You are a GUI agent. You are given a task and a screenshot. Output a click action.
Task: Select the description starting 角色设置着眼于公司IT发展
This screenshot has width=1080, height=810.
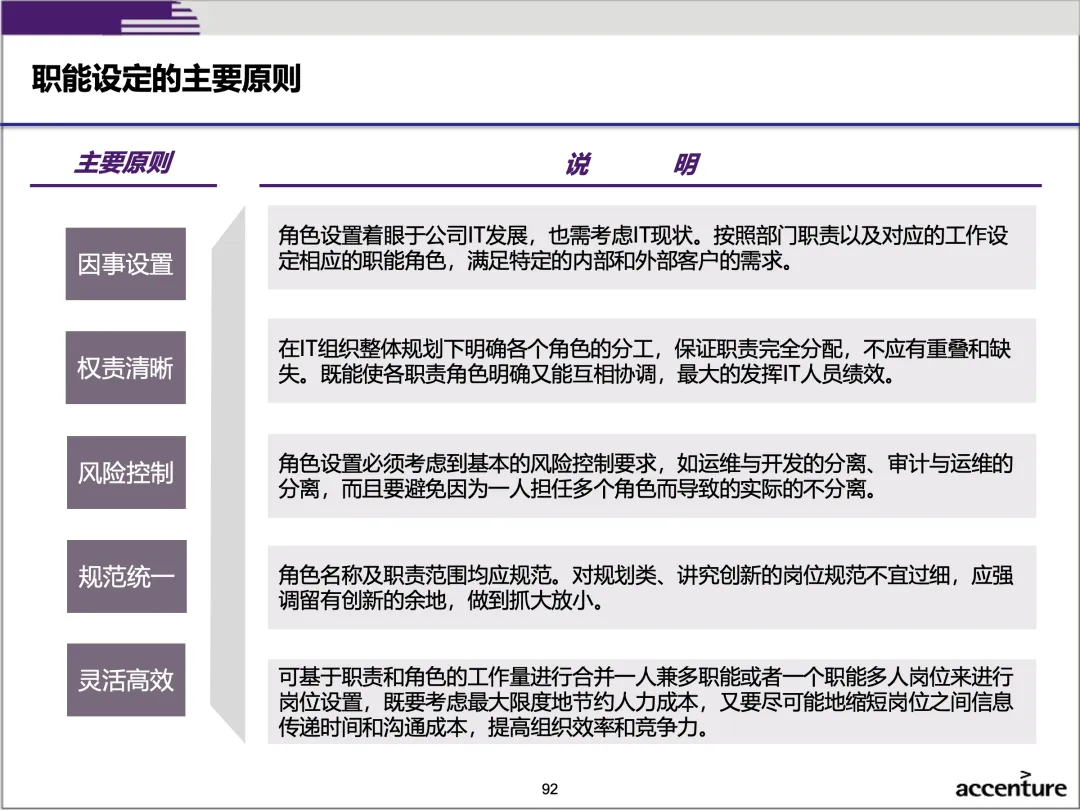tap(652, 247)
